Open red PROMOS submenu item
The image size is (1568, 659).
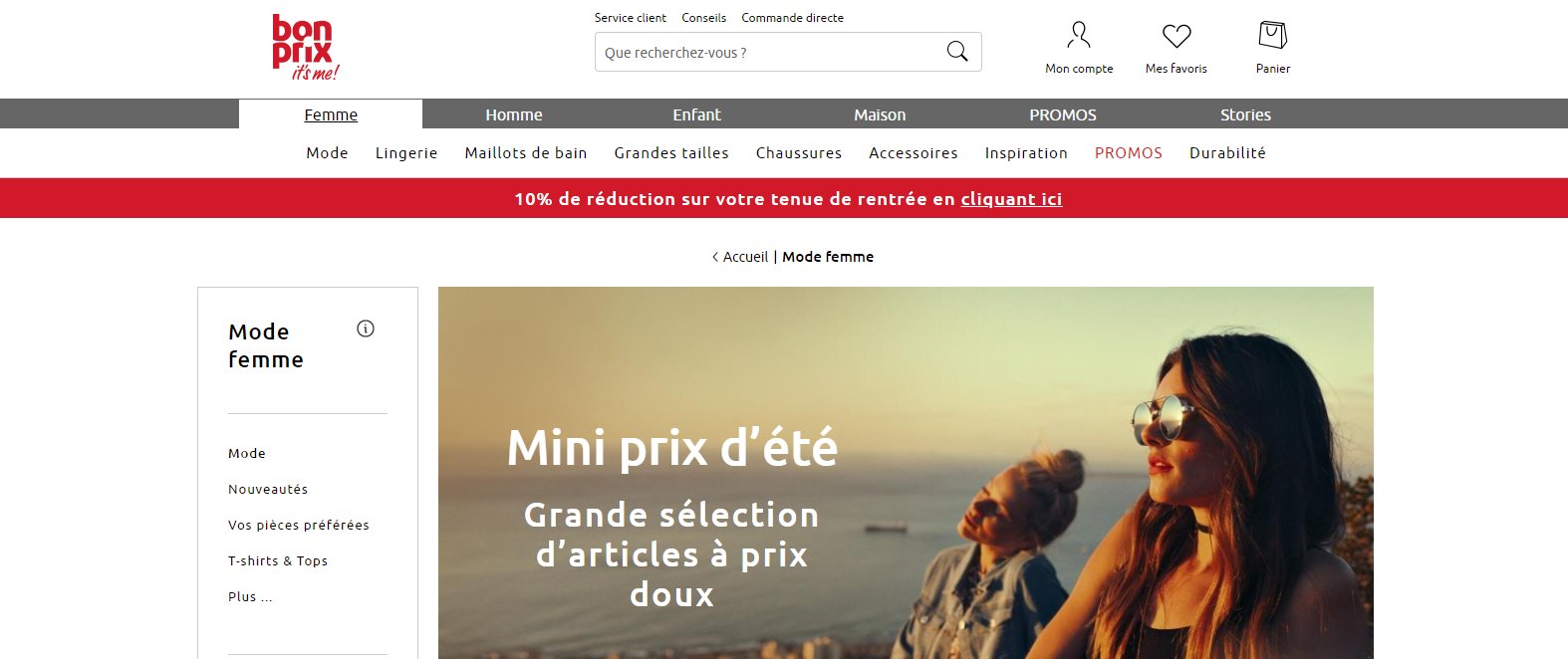(1129, 153)
